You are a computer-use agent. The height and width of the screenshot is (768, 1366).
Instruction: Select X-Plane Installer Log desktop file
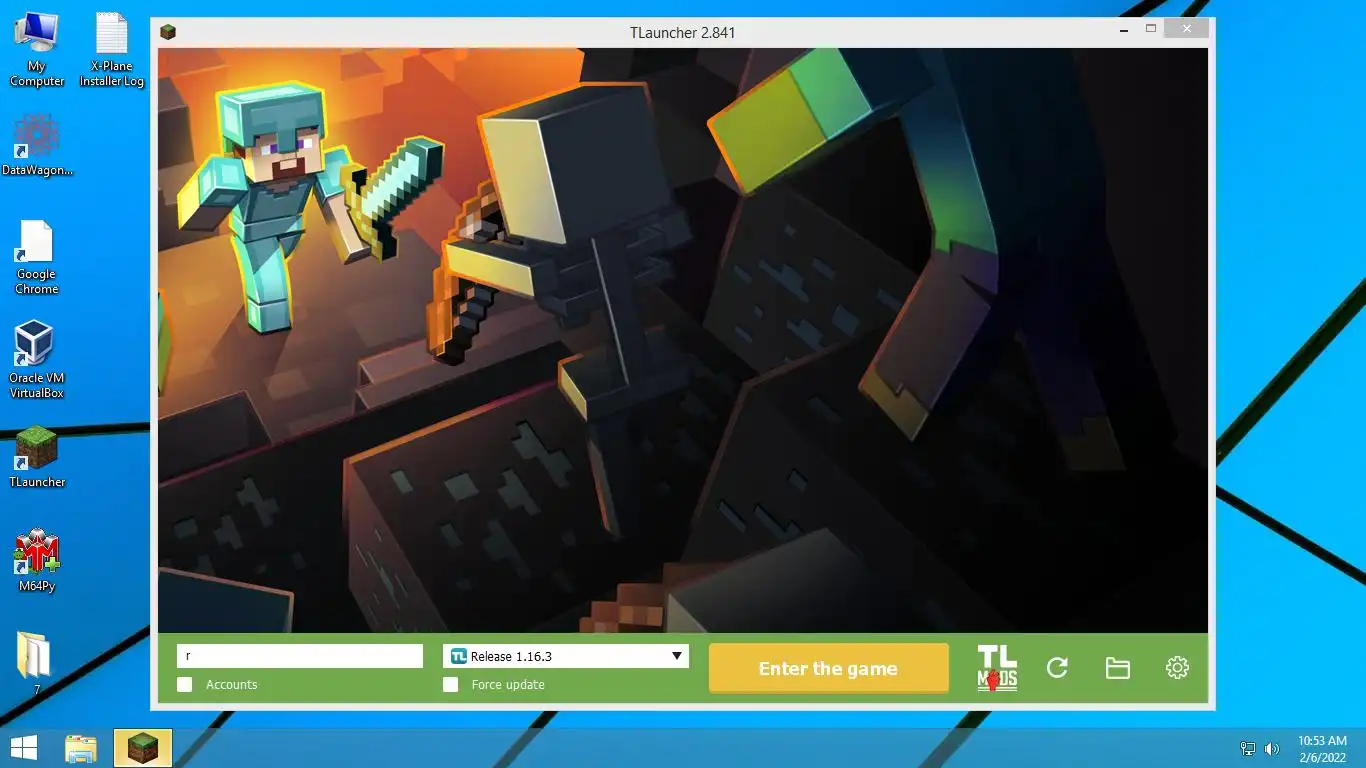(x=112, y=49)
